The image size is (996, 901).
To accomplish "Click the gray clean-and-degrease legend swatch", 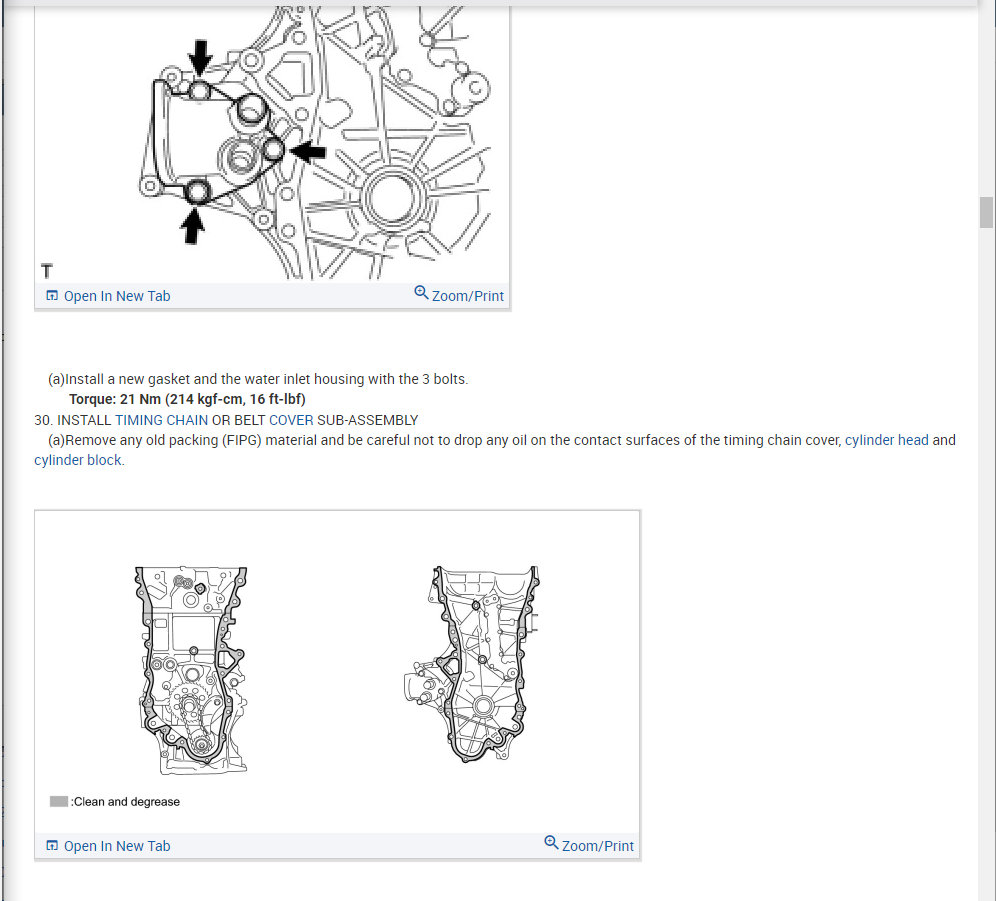I will tap(58, 801).
